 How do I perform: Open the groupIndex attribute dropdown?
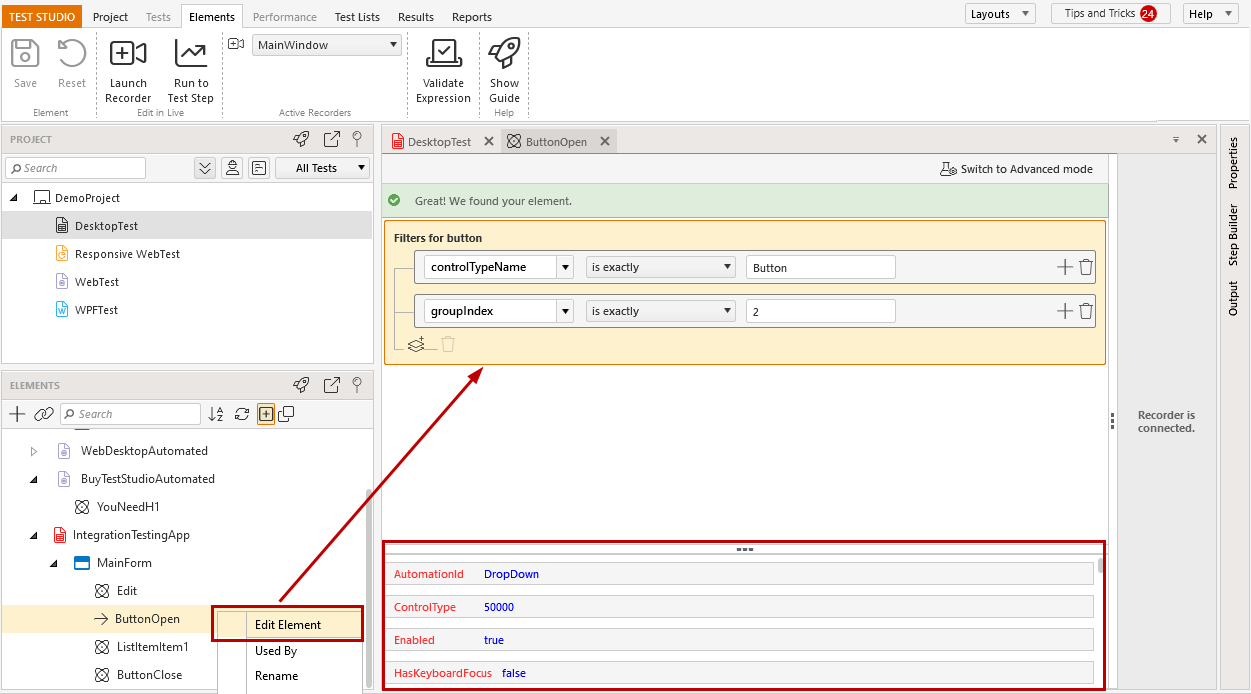point(566,311)
